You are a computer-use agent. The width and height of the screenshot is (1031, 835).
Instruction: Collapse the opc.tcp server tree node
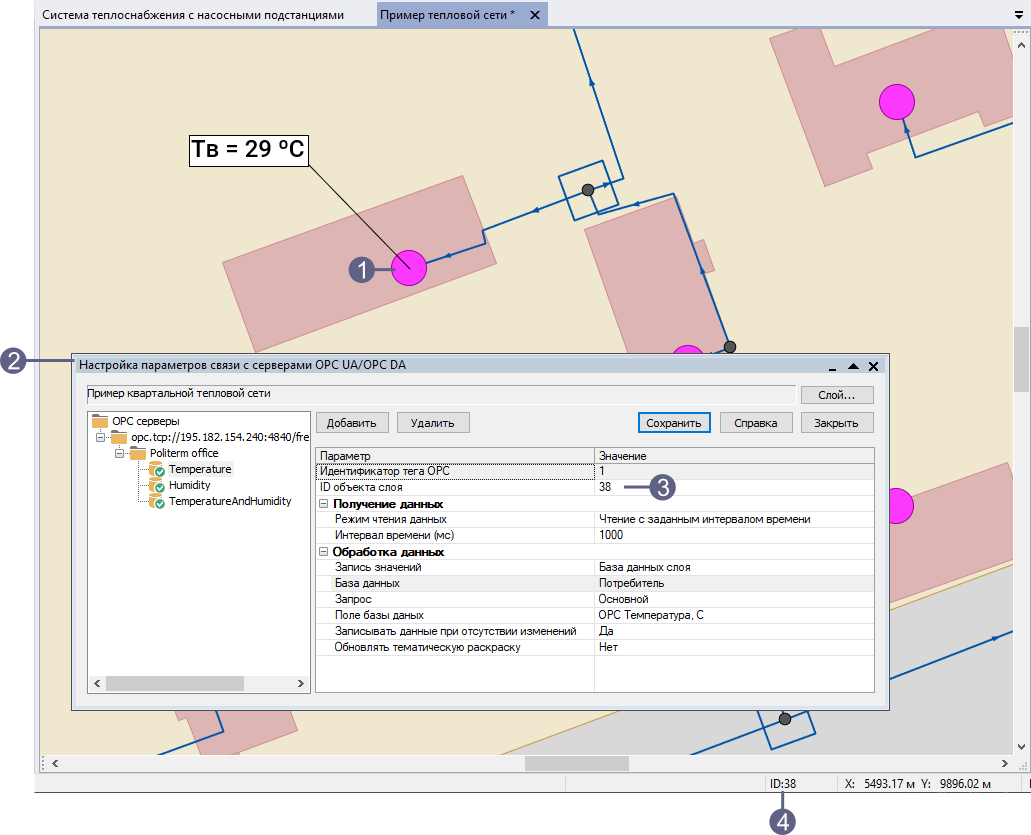coord(101,438)
